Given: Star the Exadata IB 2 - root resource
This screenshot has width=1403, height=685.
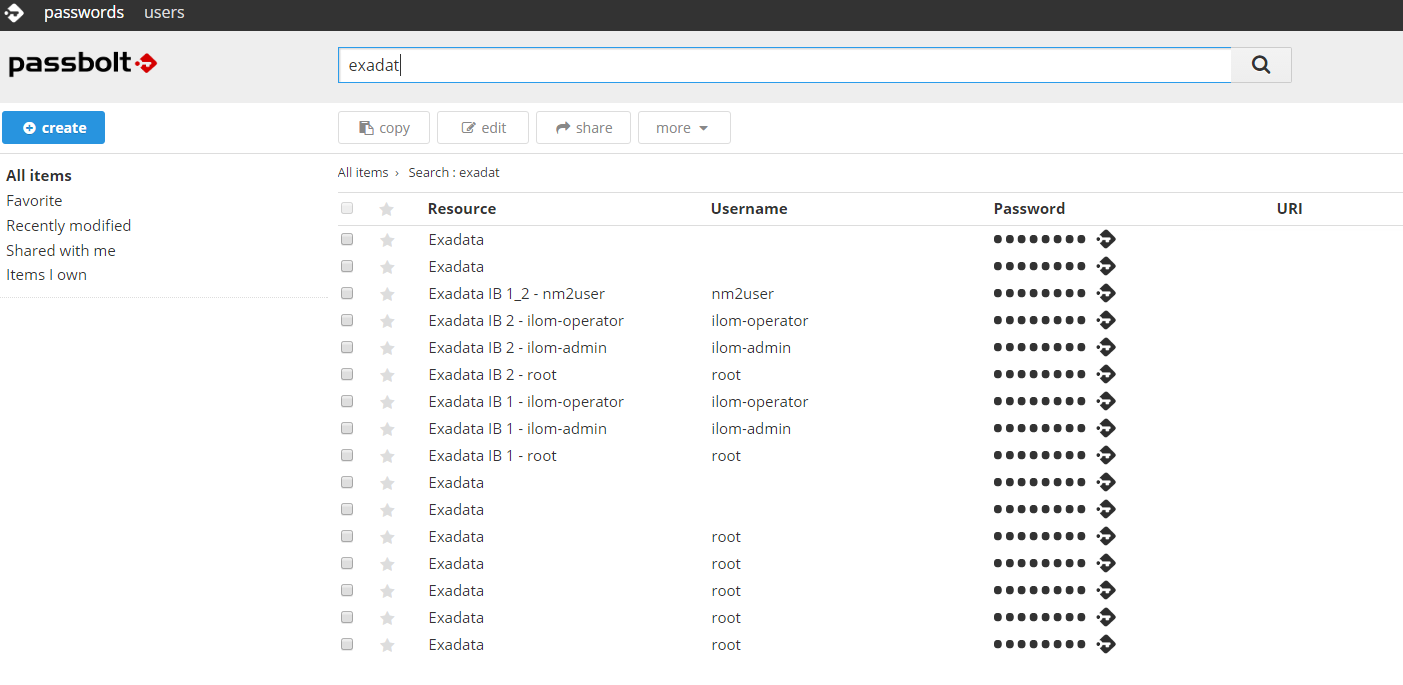Looking at the screenshot, I should point(387,375).
